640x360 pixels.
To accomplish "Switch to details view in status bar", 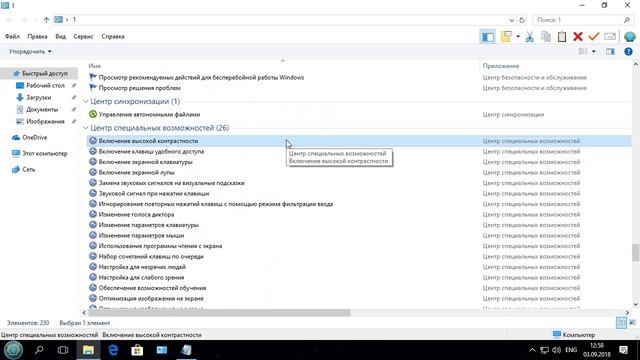I will point(621,322).
